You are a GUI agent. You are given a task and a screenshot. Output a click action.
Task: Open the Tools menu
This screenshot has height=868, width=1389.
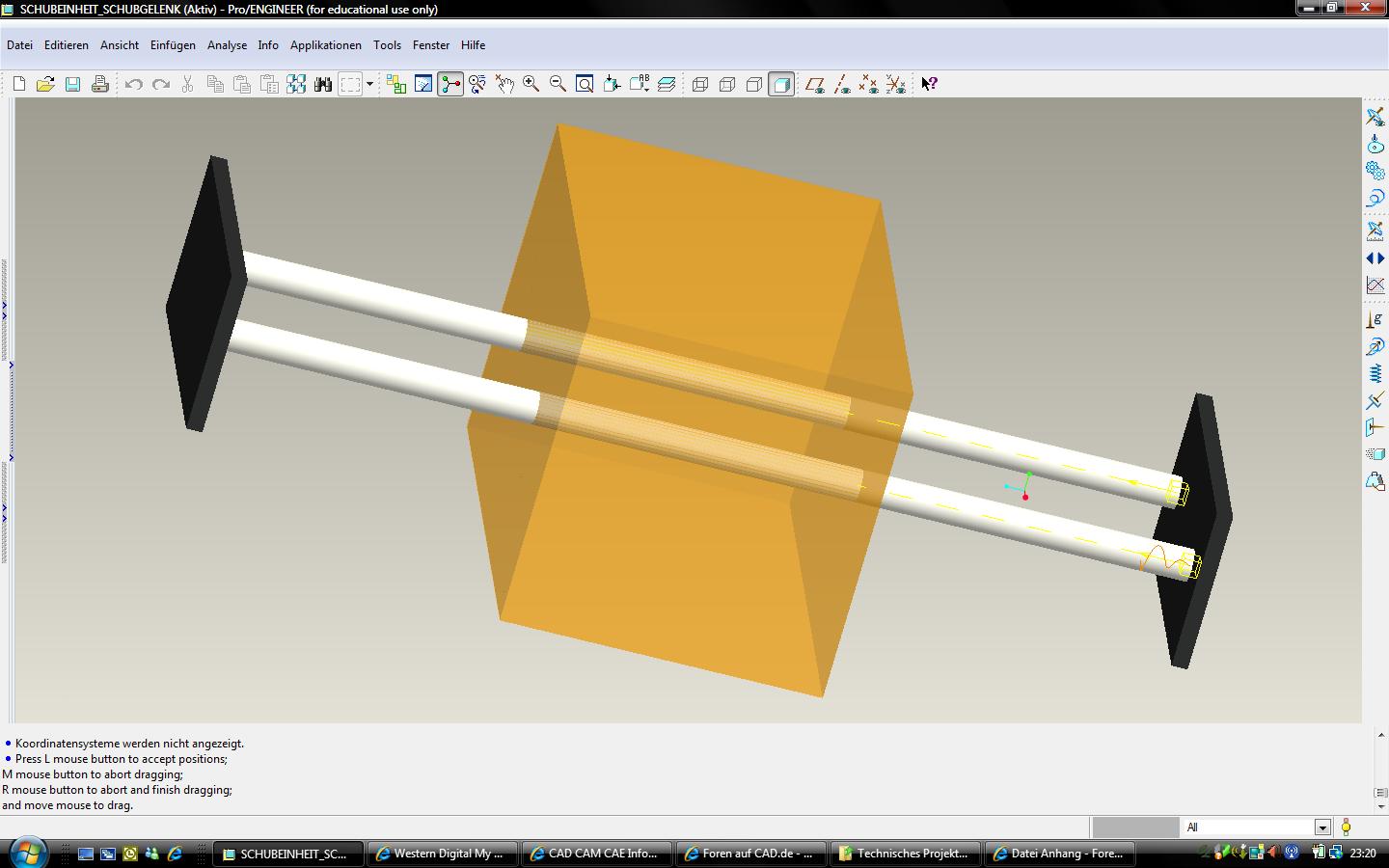[x=387, y=45]
